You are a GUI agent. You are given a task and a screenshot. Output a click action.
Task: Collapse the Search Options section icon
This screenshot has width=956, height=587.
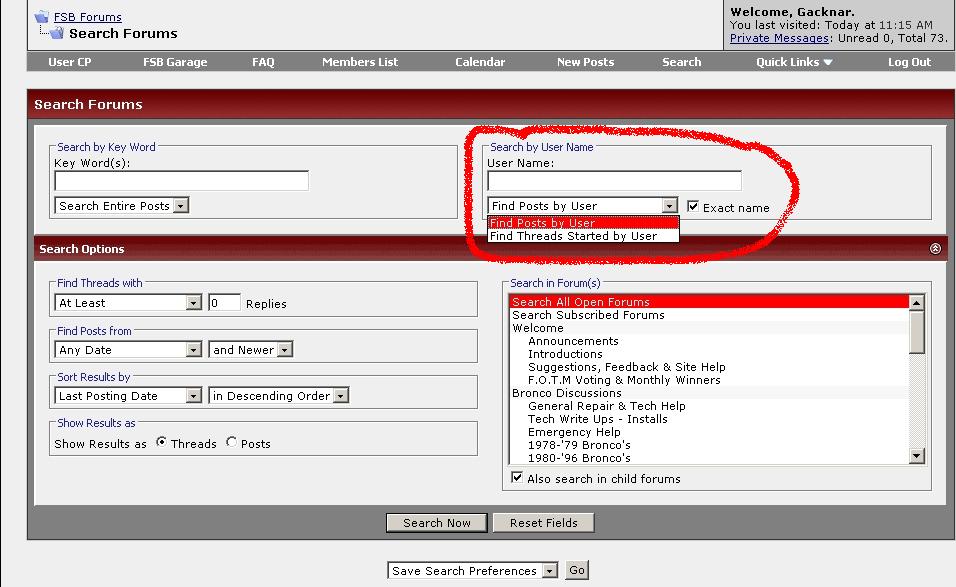(935, 249)
